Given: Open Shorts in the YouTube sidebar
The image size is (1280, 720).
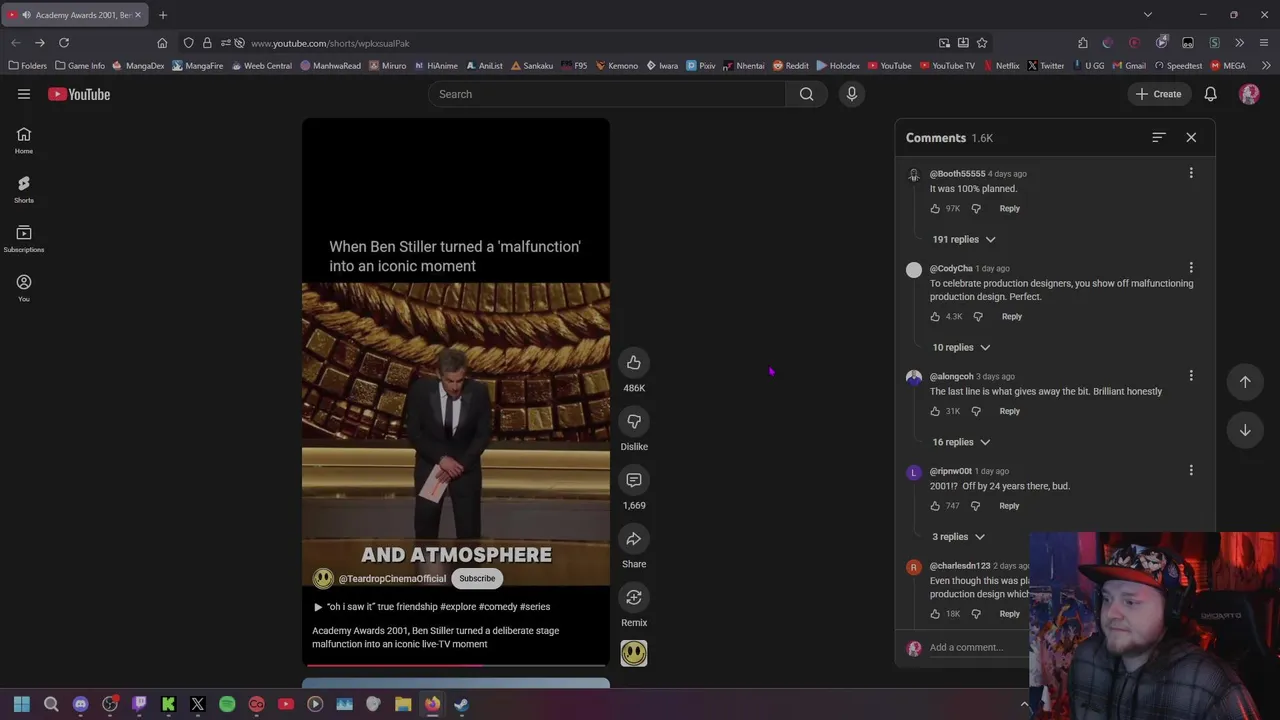Looking at the screenshot, I should (x=24, y=189).
